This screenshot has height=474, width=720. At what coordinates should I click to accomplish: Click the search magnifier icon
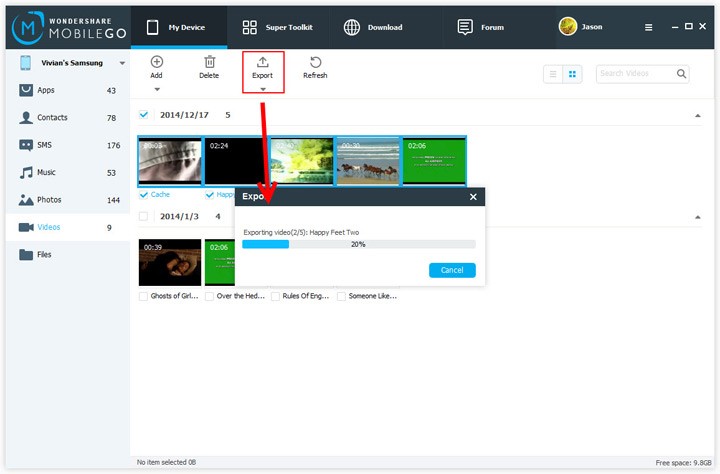pos(681,74)
